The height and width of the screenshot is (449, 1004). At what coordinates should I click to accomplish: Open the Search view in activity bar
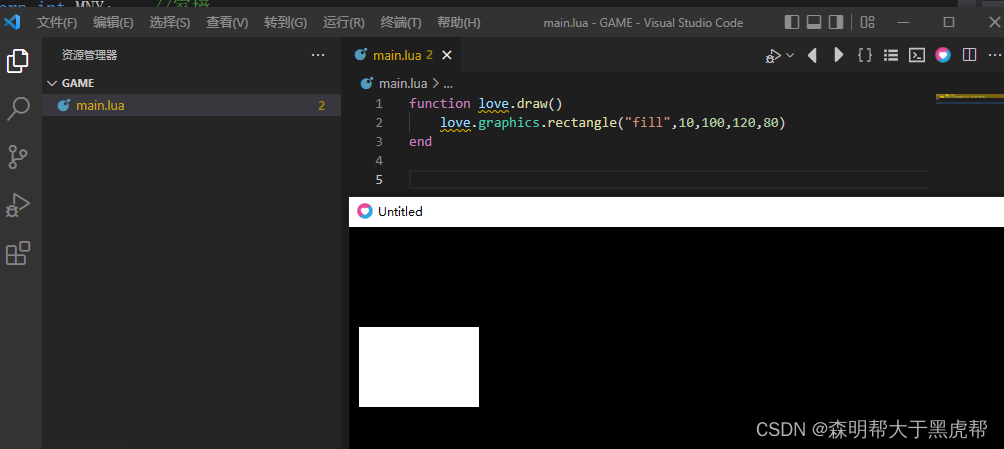coord(18,109)
